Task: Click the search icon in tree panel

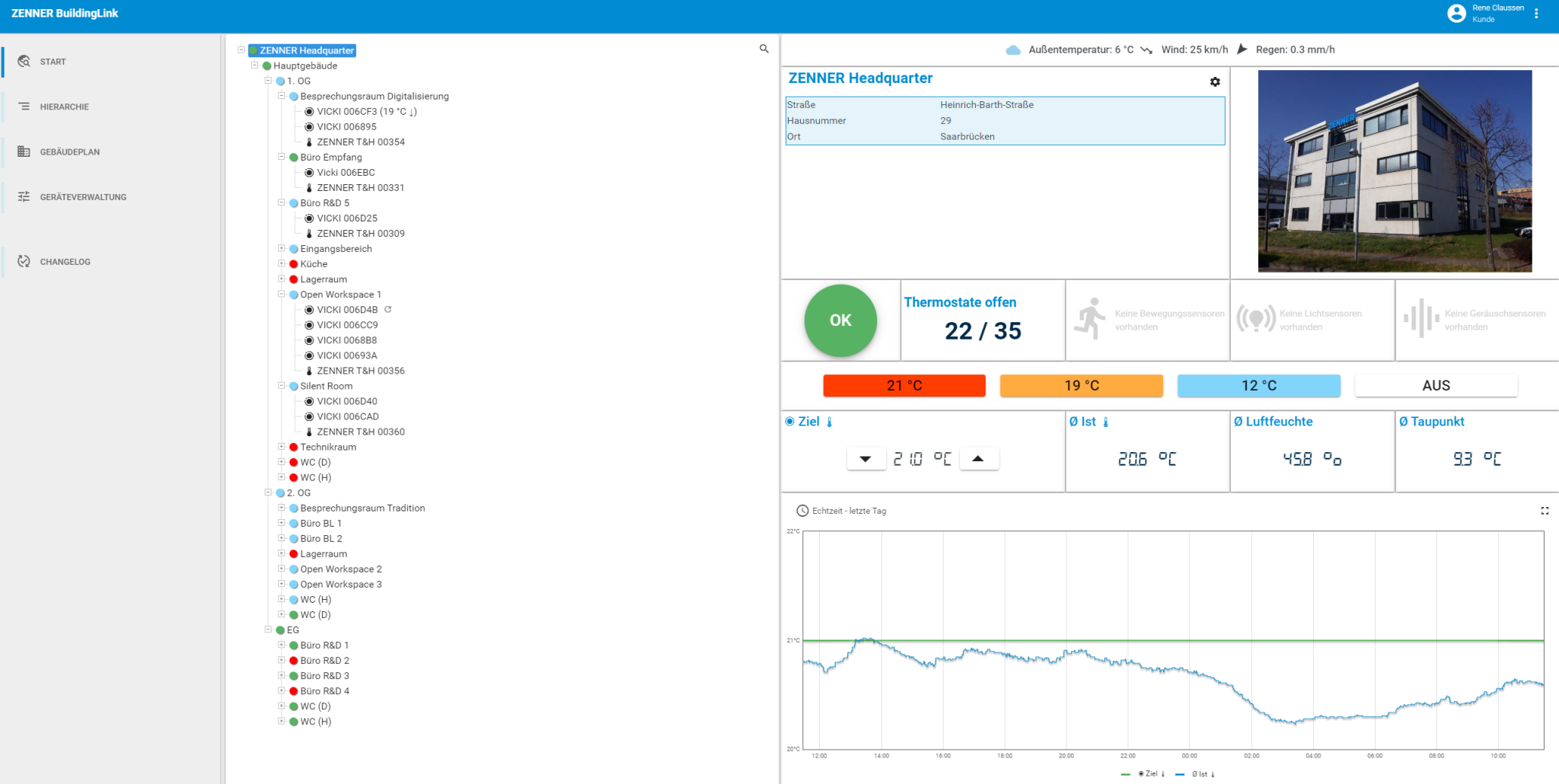Action: [x=764, y=49]
